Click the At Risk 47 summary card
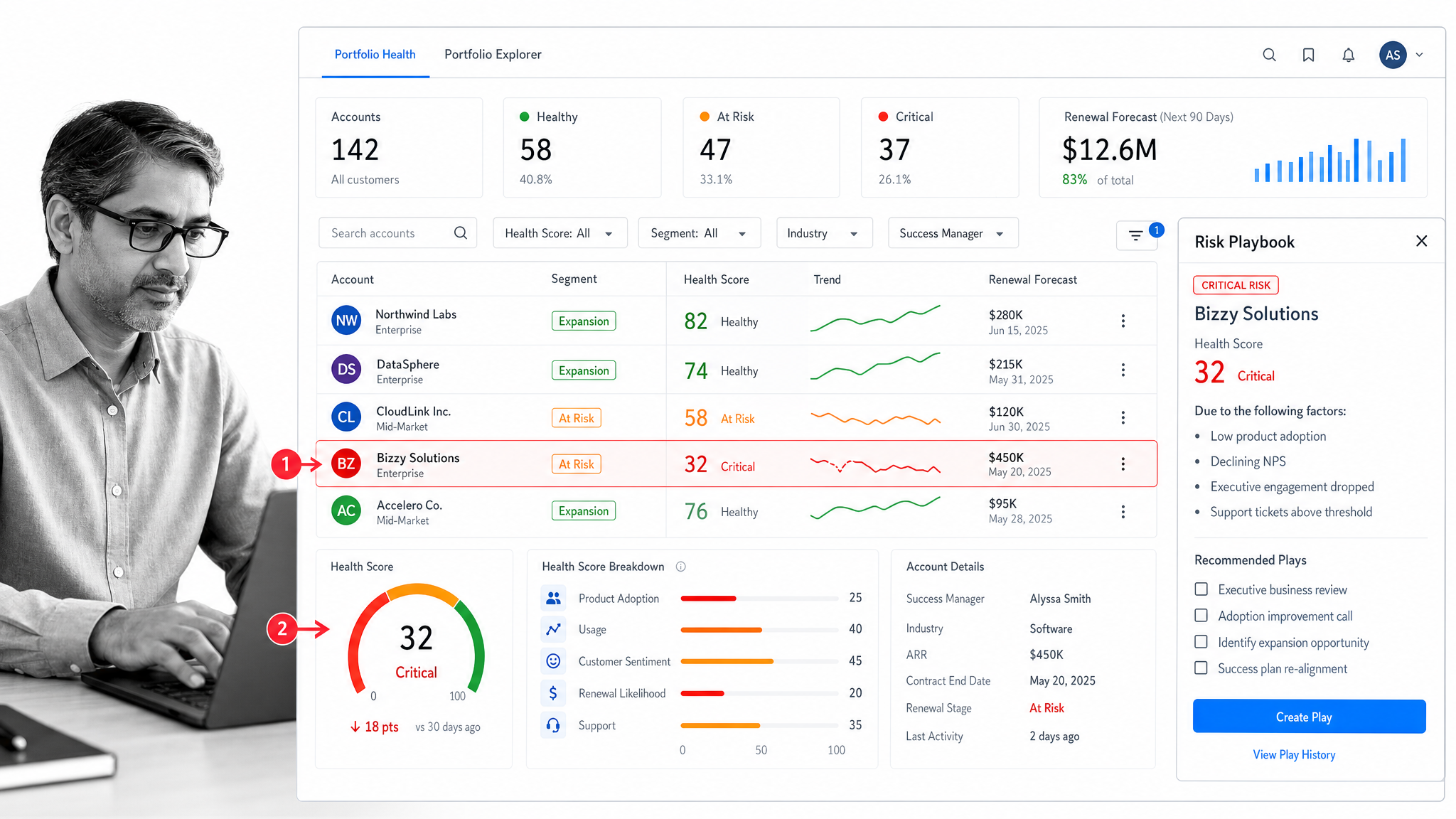The width and height of the screenshot is (1456, 819). [x=761, y=148]
